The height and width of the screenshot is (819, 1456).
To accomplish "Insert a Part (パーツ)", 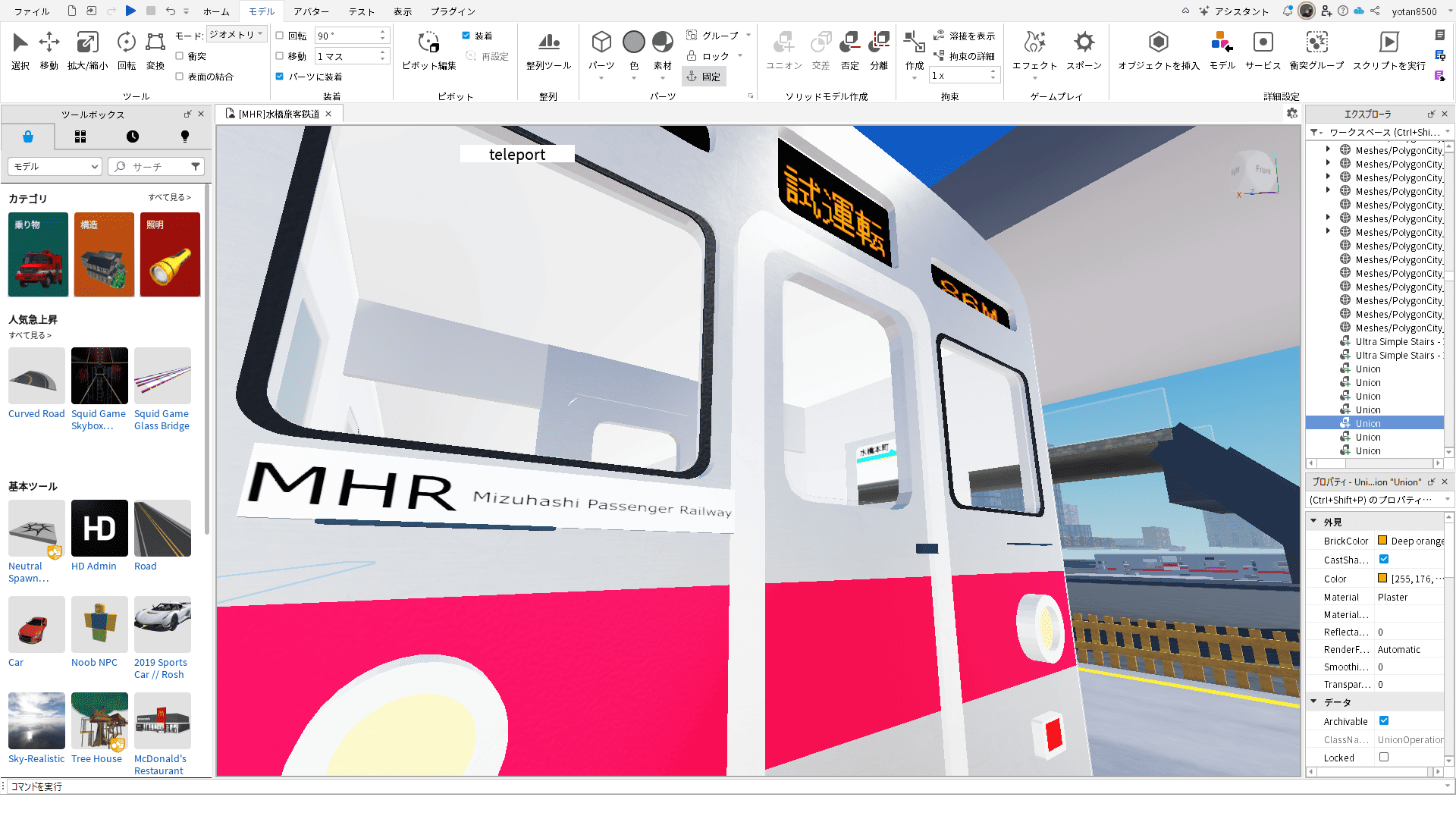I will (x=601, y=52).
